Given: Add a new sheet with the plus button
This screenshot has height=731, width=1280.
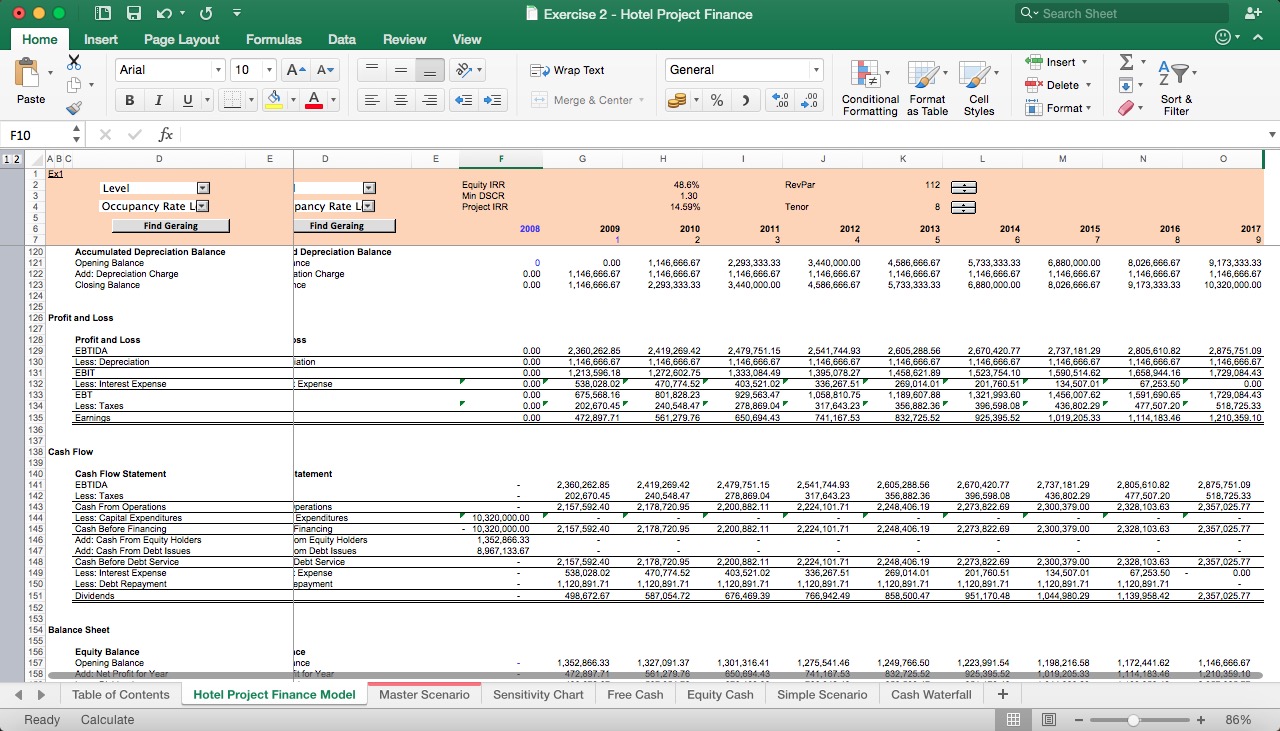Looking at the screenshot, I should [1001, 694].
